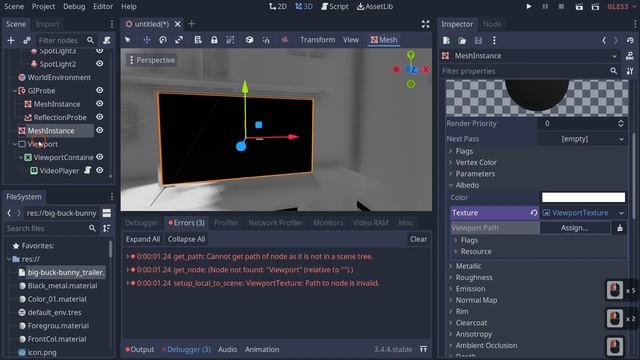Adjust the Render Priority stepper arrows
640x360 pixels.
pos(621,124)
